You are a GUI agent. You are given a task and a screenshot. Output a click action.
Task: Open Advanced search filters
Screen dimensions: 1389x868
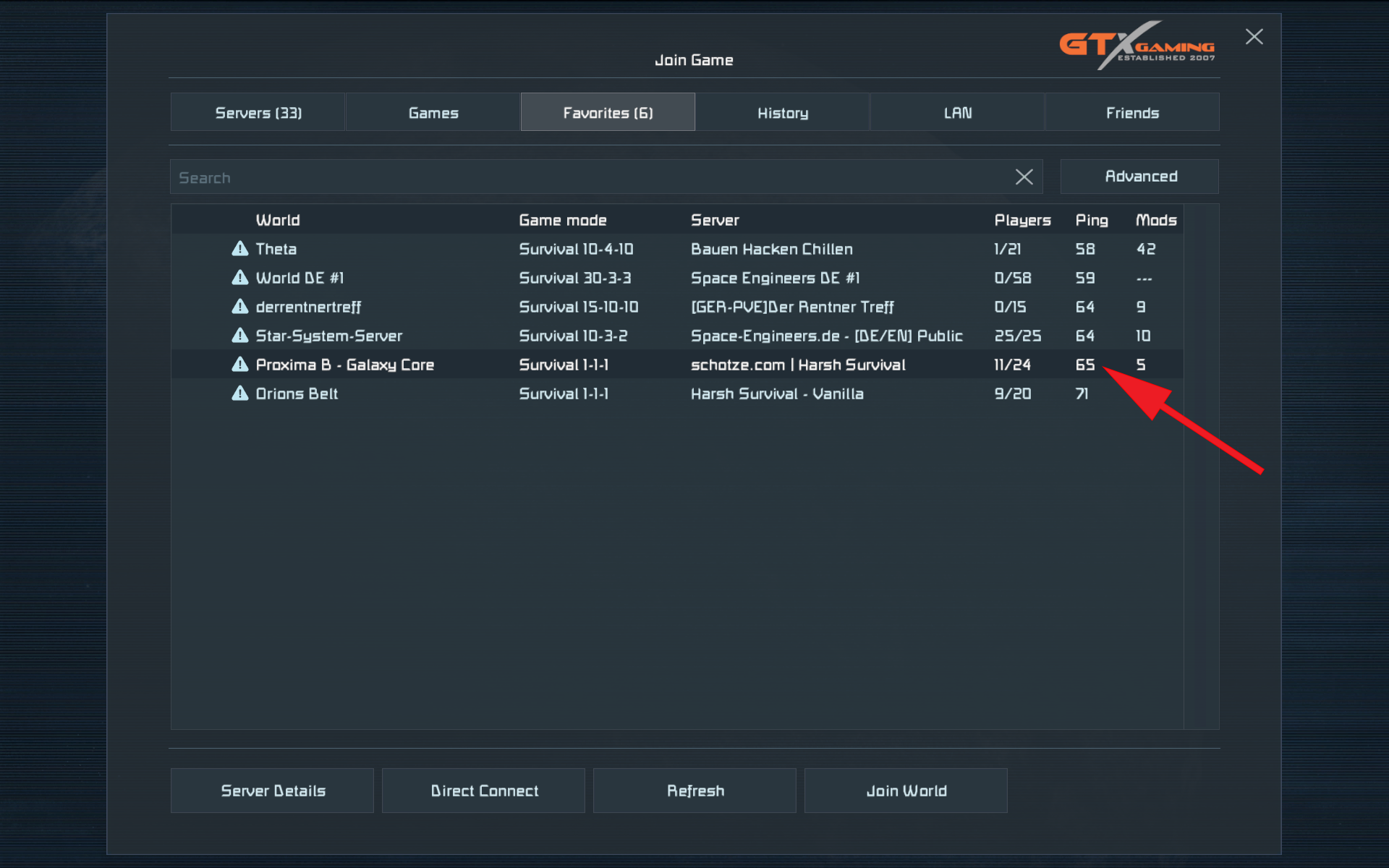point(1139,176)
